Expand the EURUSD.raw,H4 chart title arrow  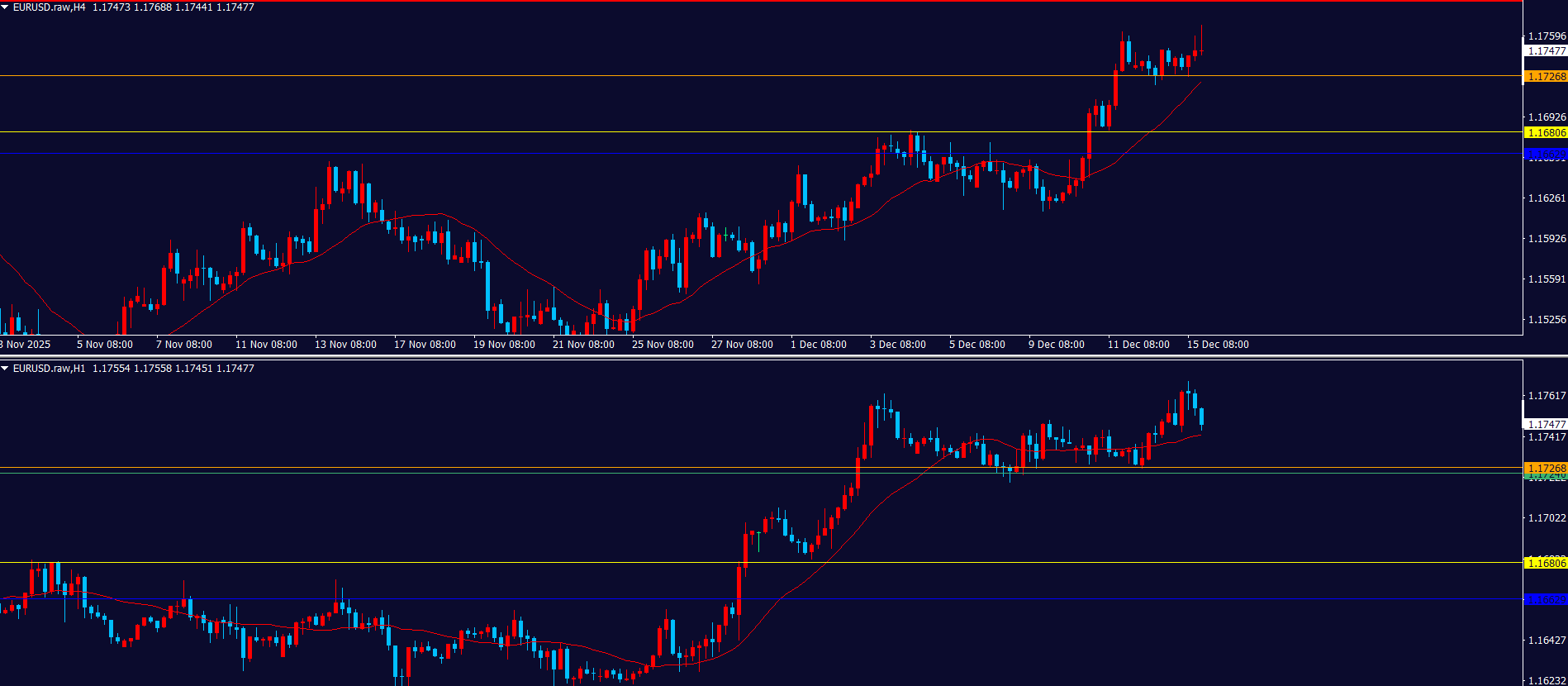(x=5, y=7)
